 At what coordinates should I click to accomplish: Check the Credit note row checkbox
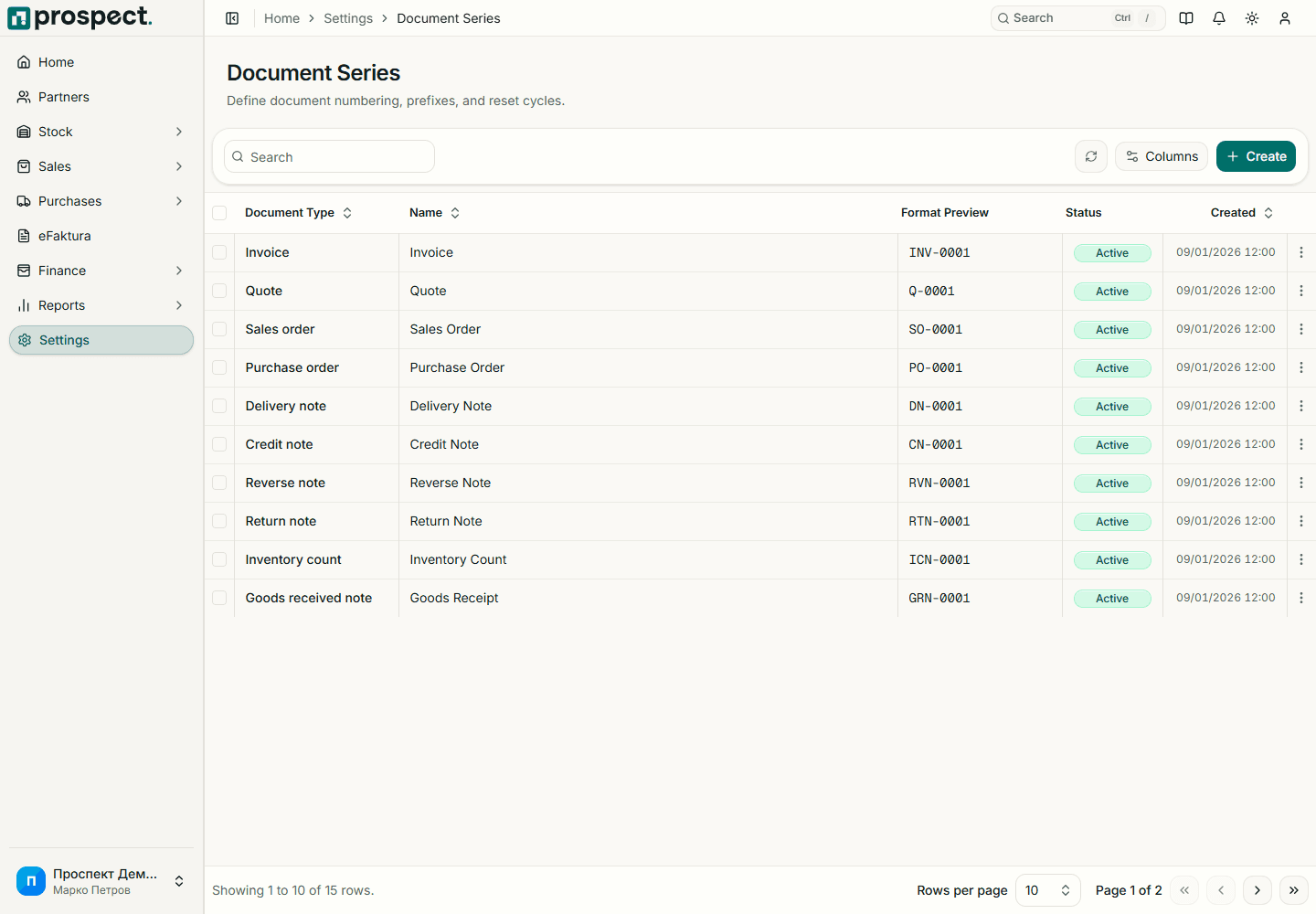click(219, 444)
